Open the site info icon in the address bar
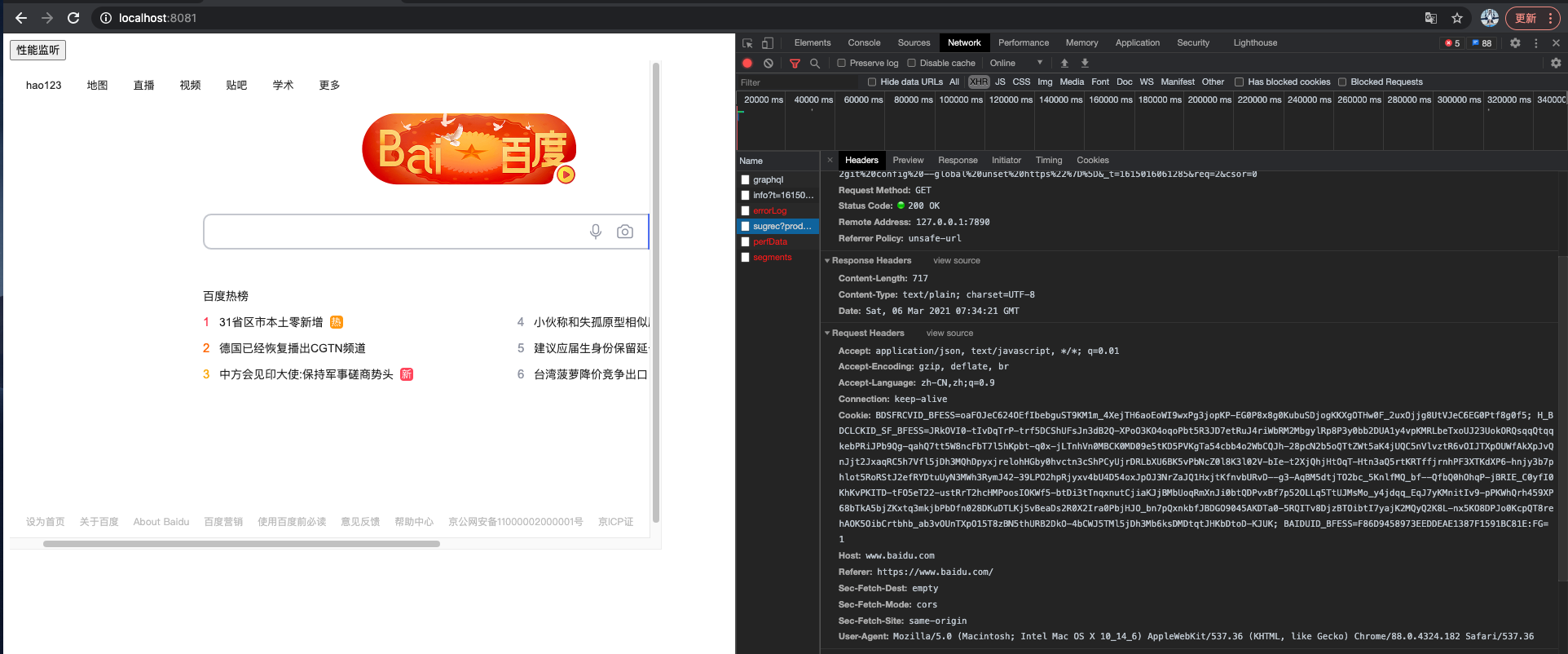The image size is (1568, 654). click(x=106, y=18)
